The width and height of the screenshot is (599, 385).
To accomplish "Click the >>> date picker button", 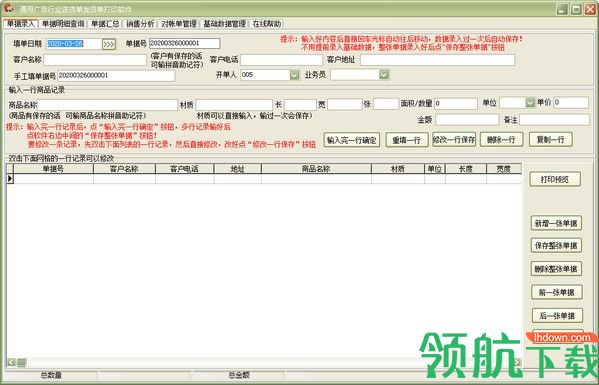I will click(109, 44).
